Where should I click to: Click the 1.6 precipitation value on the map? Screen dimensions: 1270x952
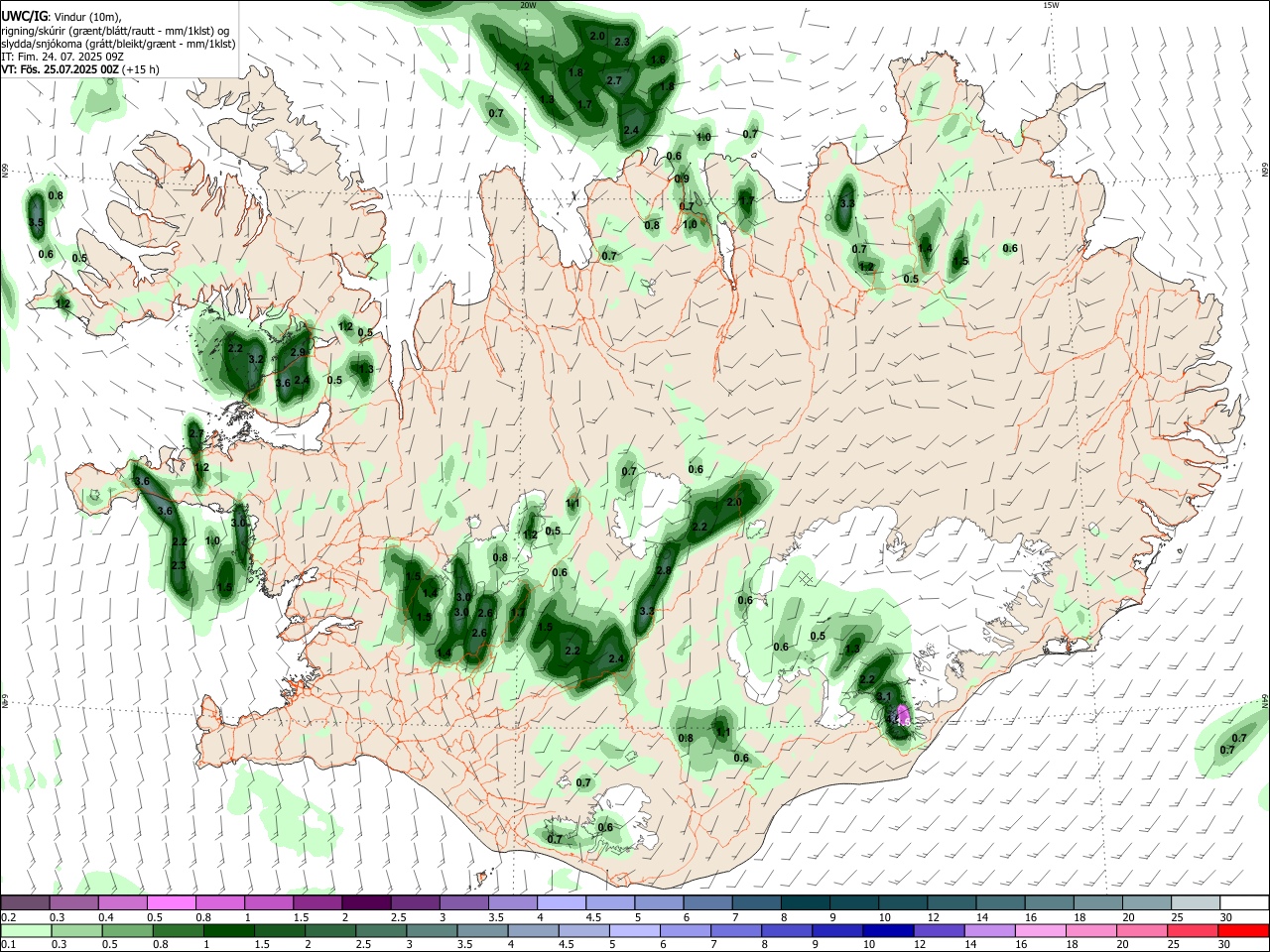click(657, 60)
